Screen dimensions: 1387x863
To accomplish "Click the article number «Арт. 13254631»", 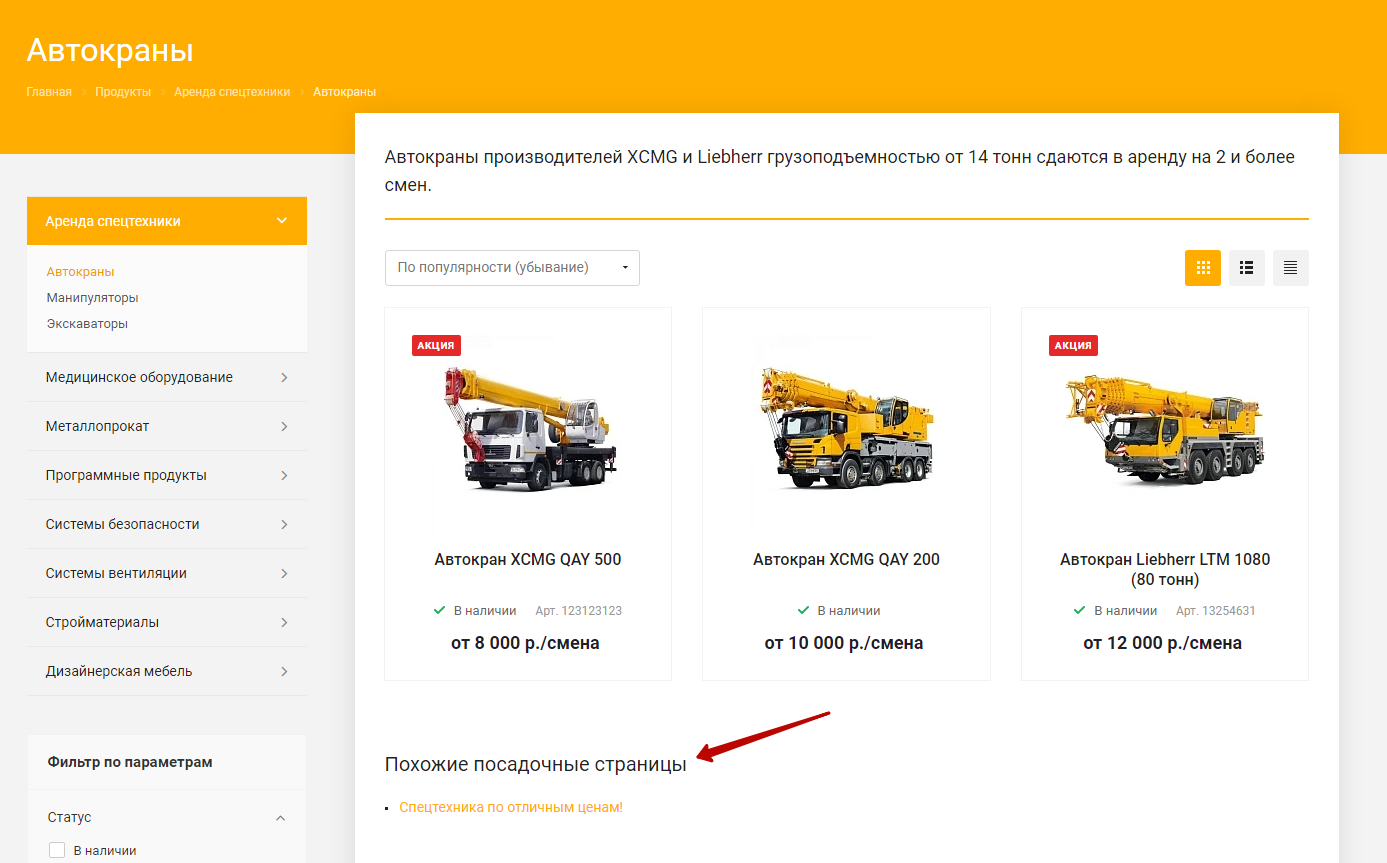I will [1216, 611].
